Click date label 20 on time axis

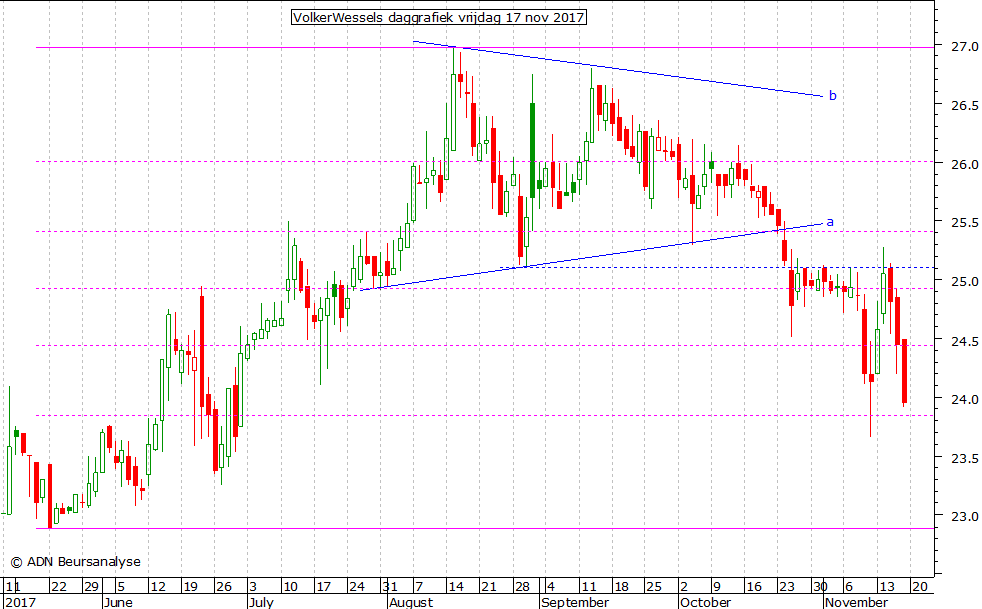pyautogui.click(x=919, y=587)
